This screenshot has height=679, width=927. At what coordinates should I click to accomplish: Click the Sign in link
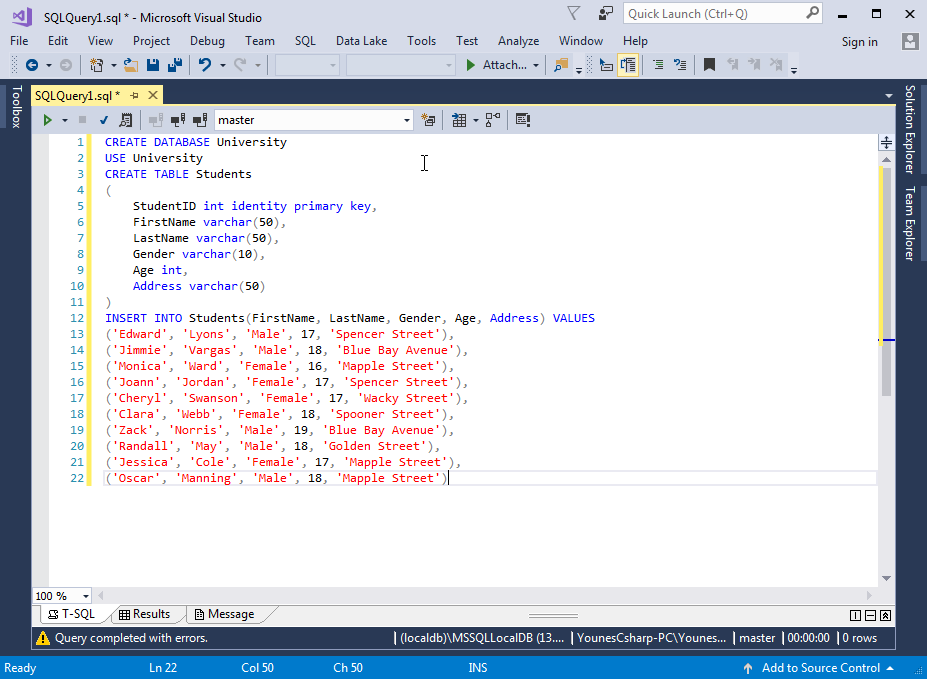[859, 41]
